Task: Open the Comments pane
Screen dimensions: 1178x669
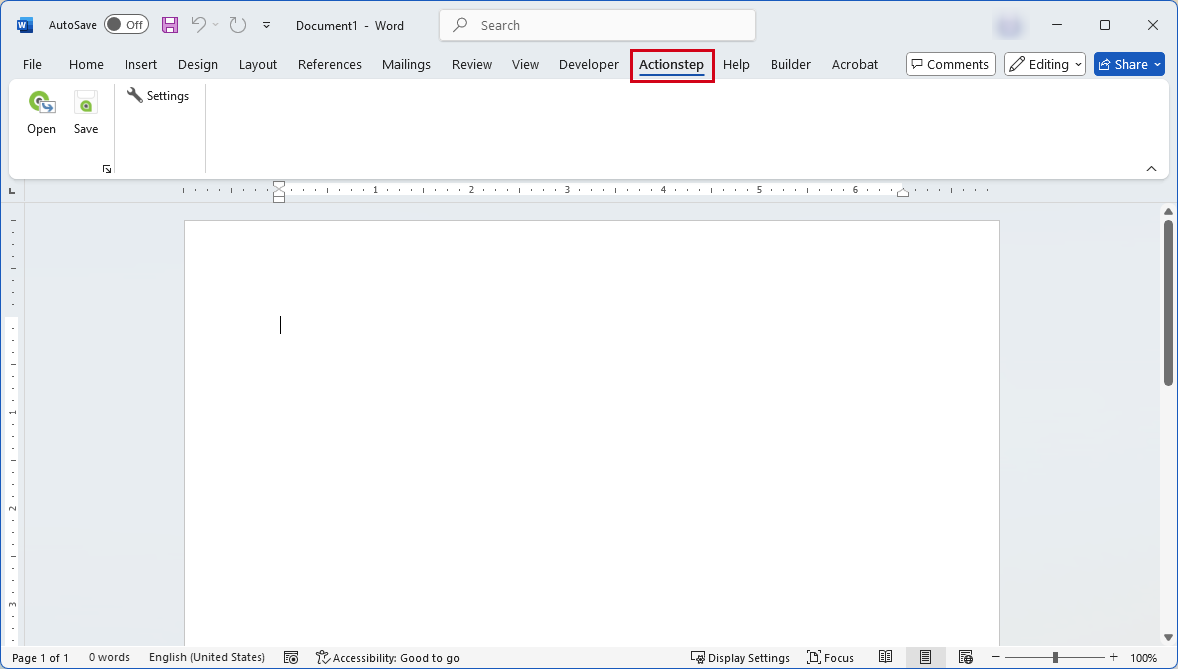Action: [x=950, y=63]
